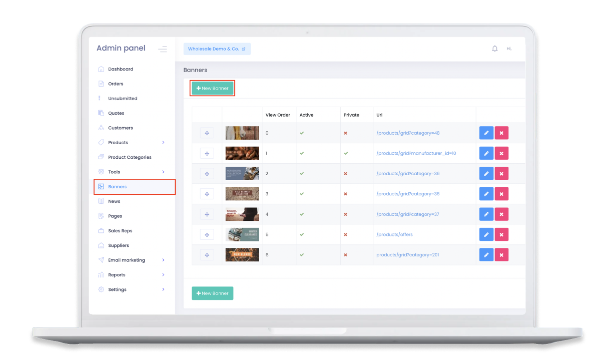Image resolution: width=616 pixels, height=360 pixels.
Task: Edit the banner with view order 3
Action: click(486, 194)
